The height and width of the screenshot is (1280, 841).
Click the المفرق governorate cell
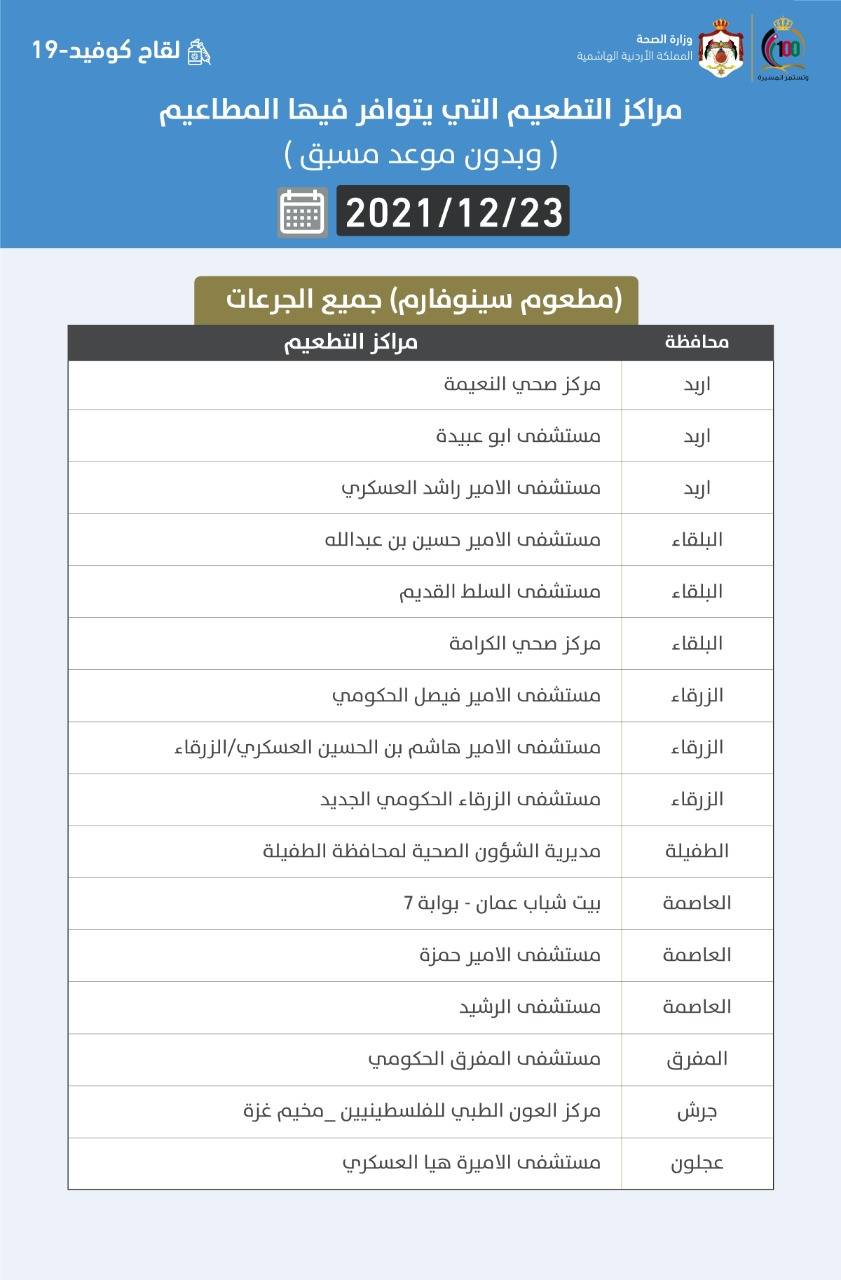(697, 1059)
